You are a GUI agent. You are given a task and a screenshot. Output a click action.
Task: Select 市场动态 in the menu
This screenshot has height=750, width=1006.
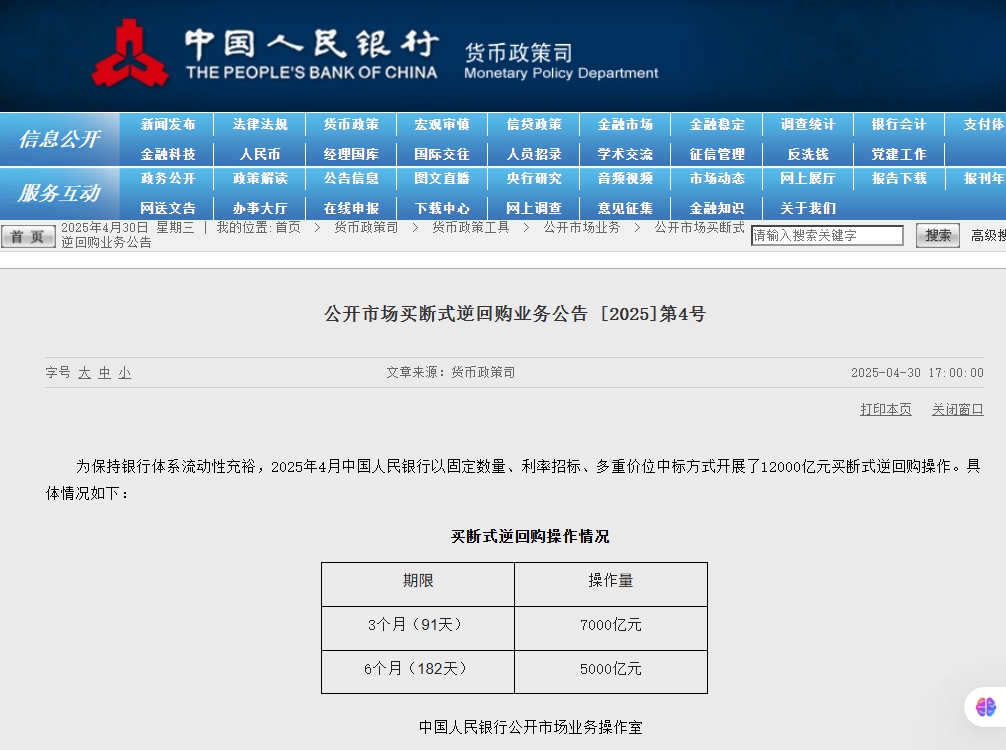[x=717, y=178]
